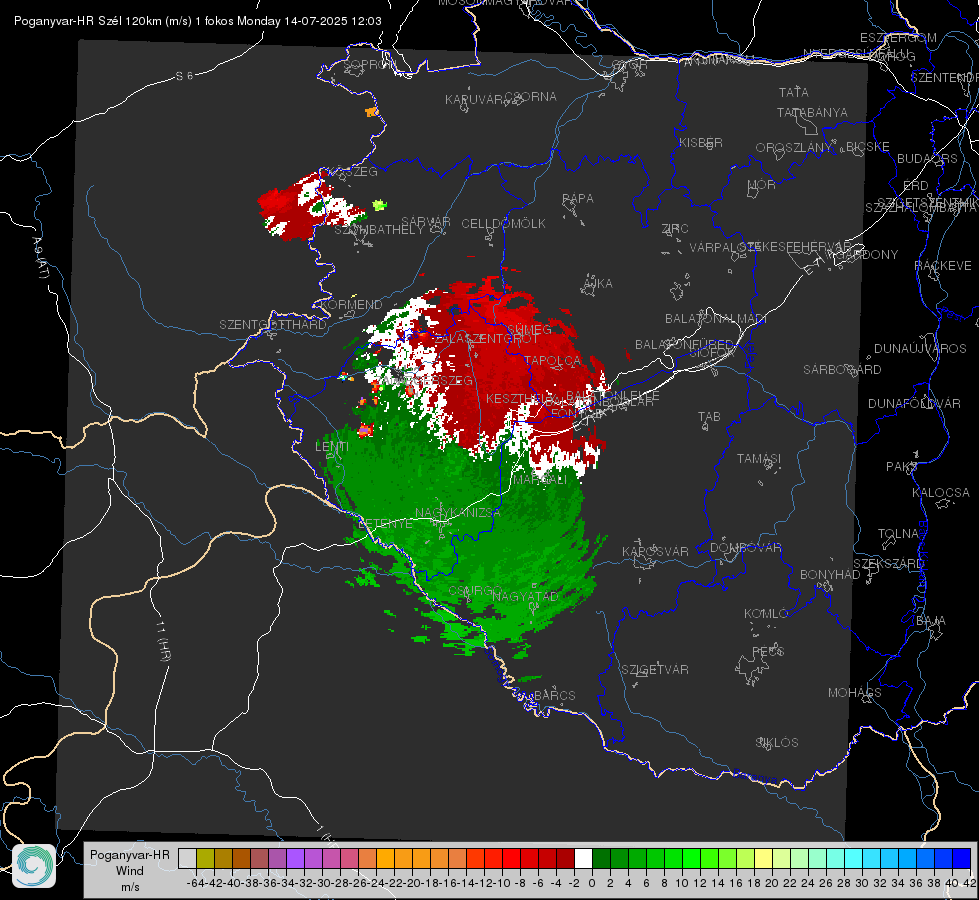Click the radar title text with the 14-07-2025 timestamp

point(198,21)
